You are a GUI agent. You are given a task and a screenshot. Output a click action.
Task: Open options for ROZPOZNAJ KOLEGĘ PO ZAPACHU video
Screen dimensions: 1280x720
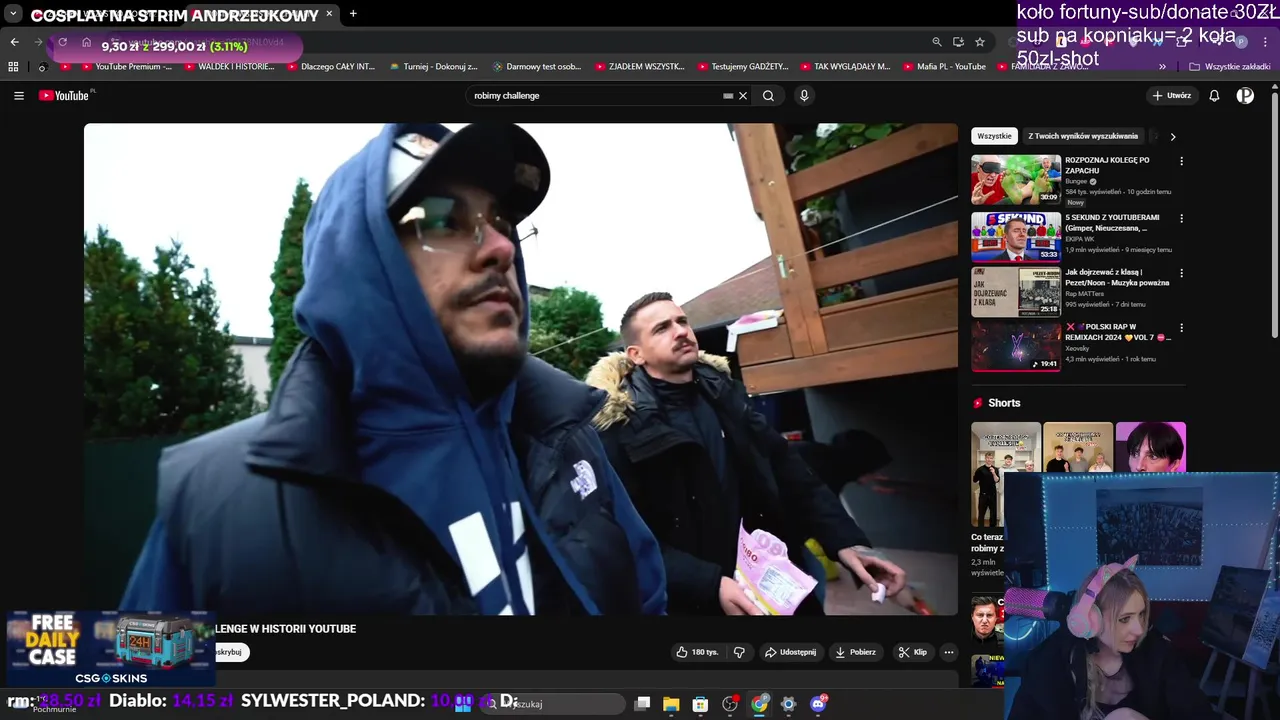[x=1181, y=161]
